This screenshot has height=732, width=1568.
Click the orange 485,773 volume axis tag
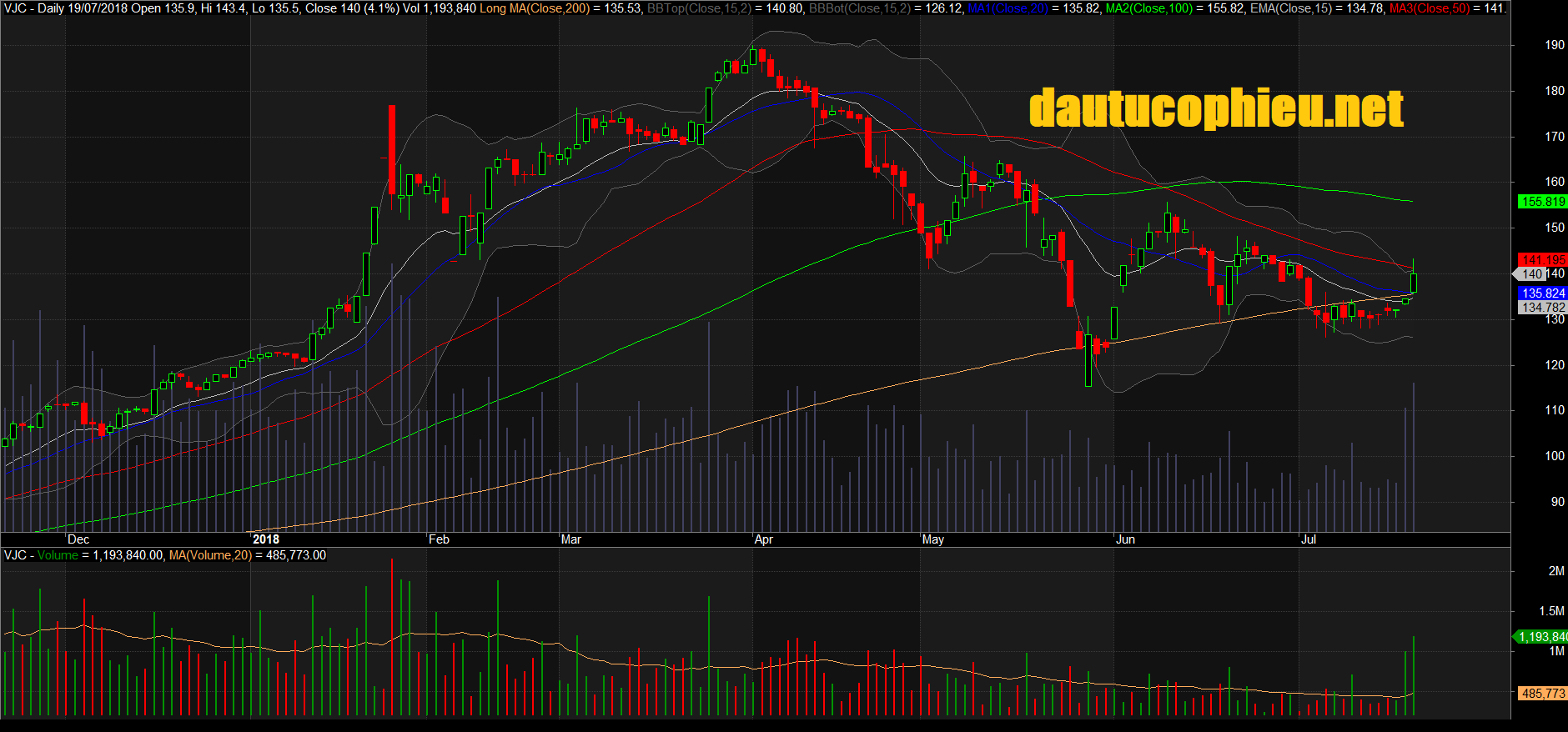[1542, 694]
